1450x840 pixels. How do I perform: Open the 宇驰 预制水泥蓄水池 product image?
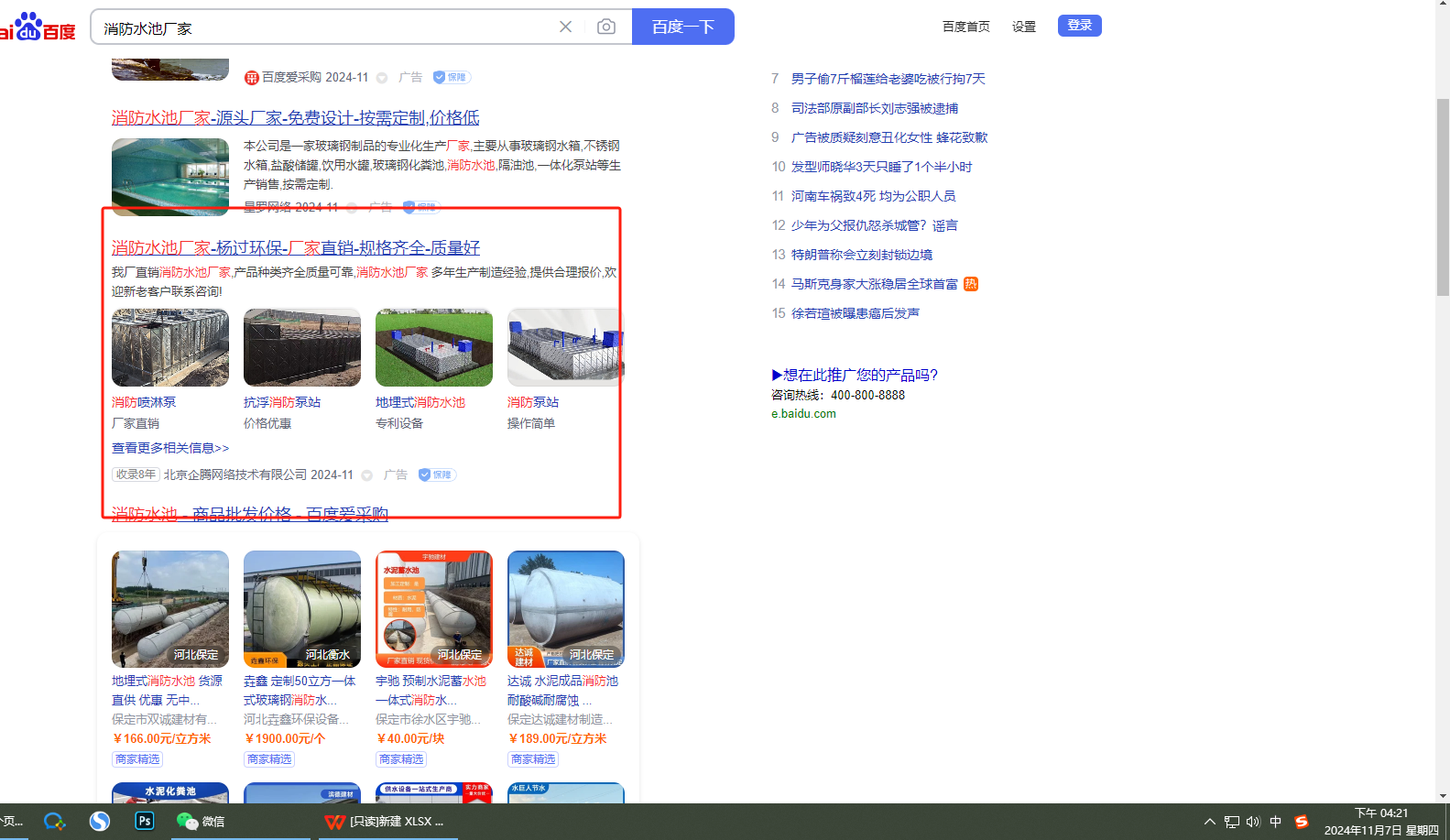click(x=434, y=609)
